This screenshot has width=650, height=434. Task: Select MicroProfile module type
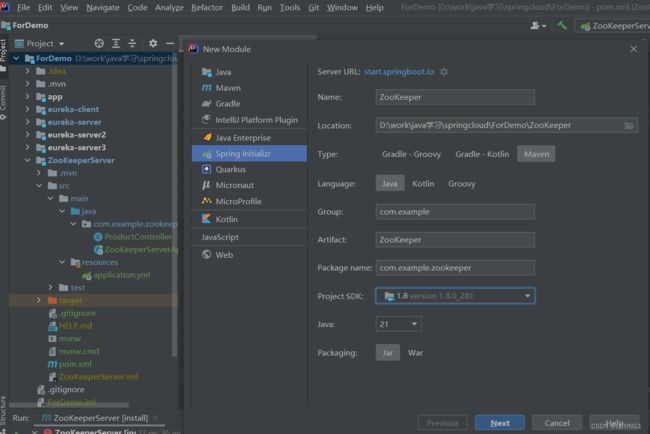(x=249, y=201)
